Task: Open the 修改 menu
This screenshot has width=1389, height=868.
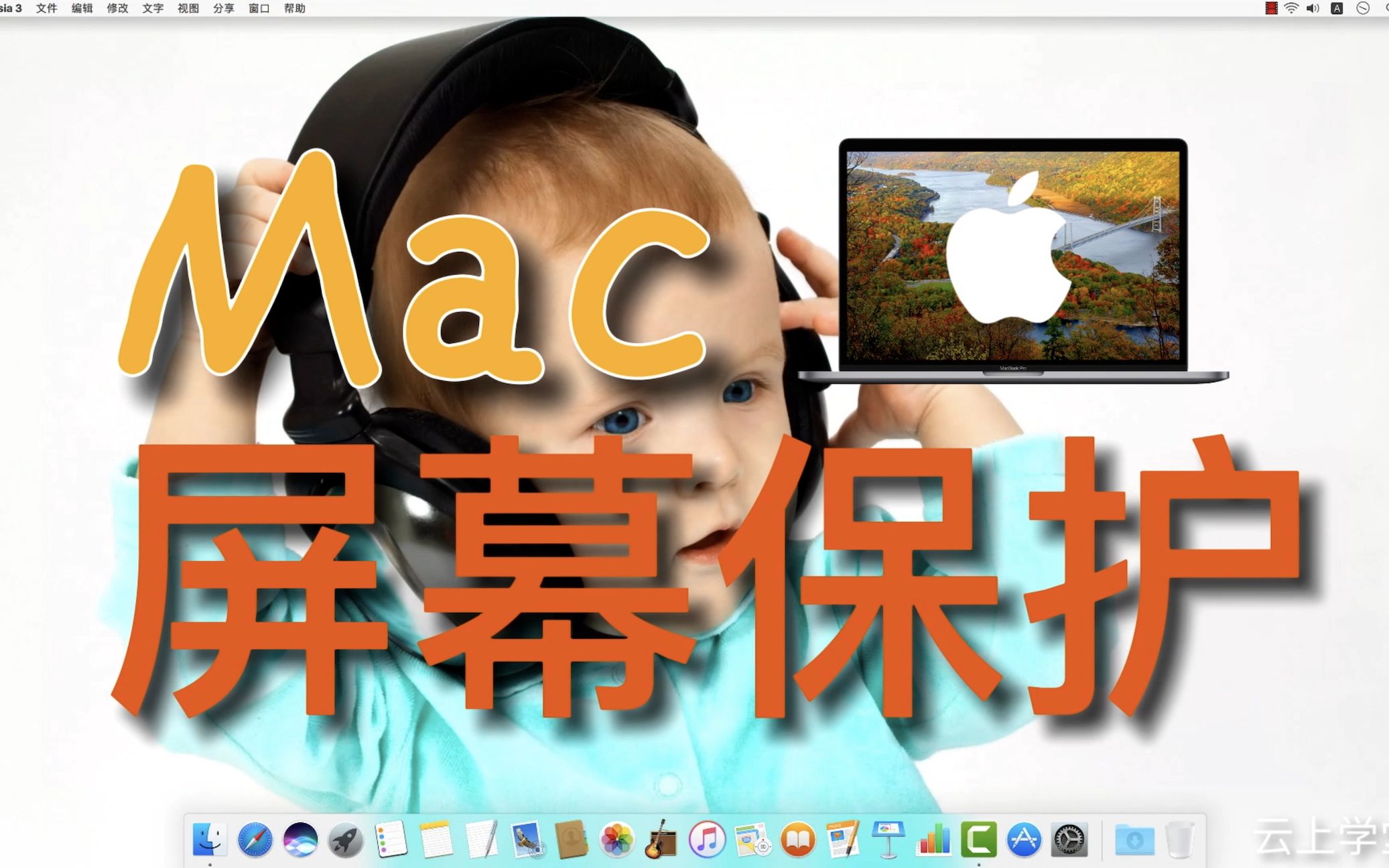Action: pyautogui.click(x=117, y=8)
